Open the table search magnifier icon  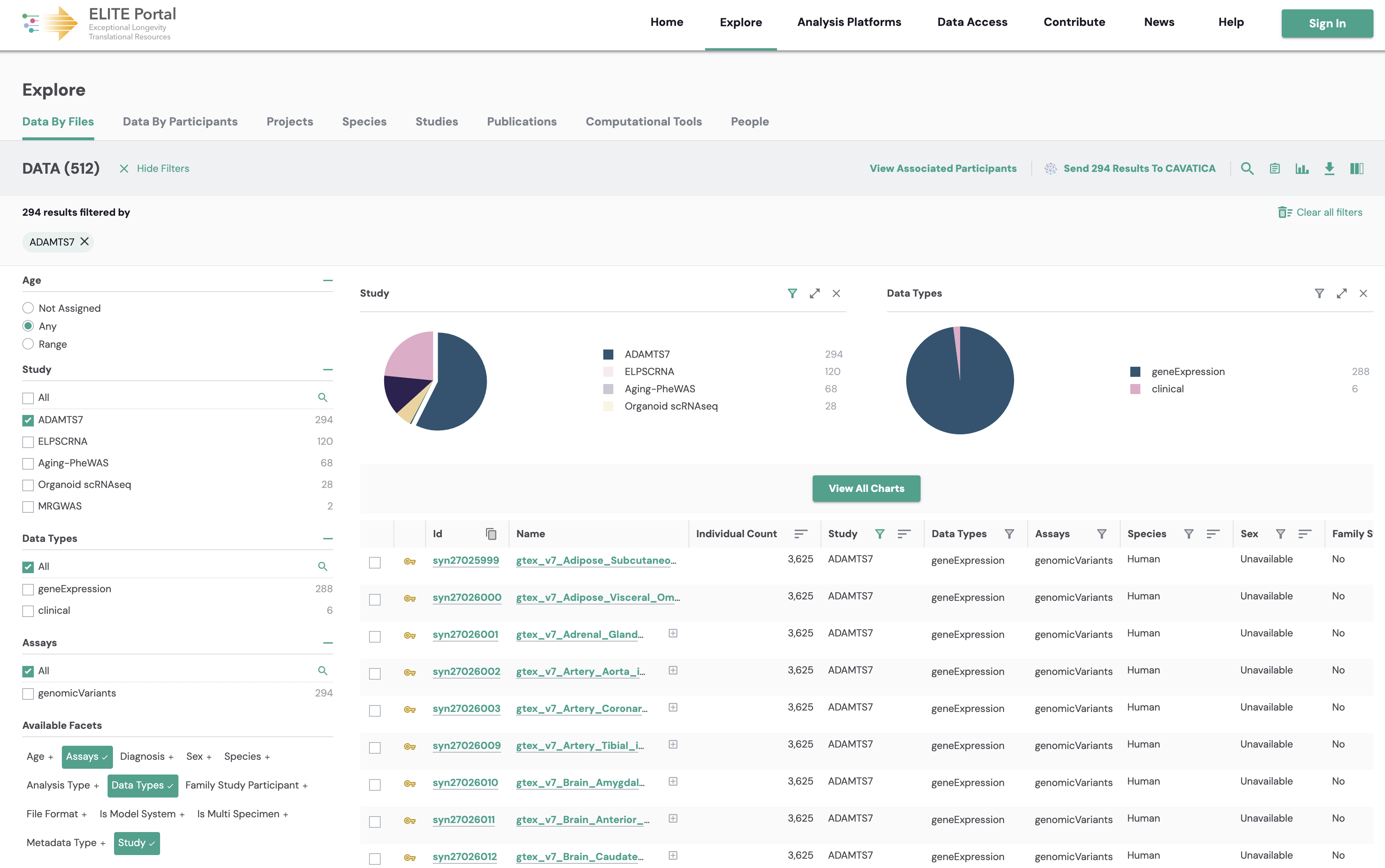(x=1246, y=168)
